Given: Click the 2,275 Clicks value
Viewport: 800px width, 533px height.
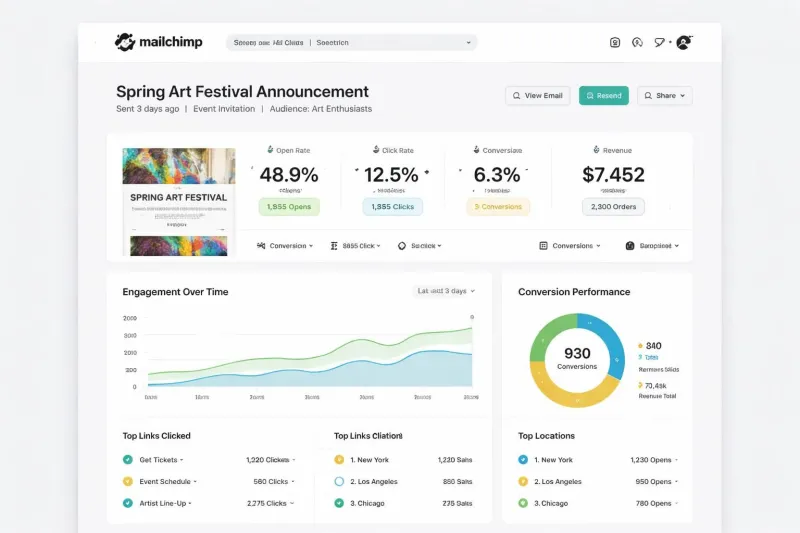Looking at the screenshot, I should click(266, 503).
